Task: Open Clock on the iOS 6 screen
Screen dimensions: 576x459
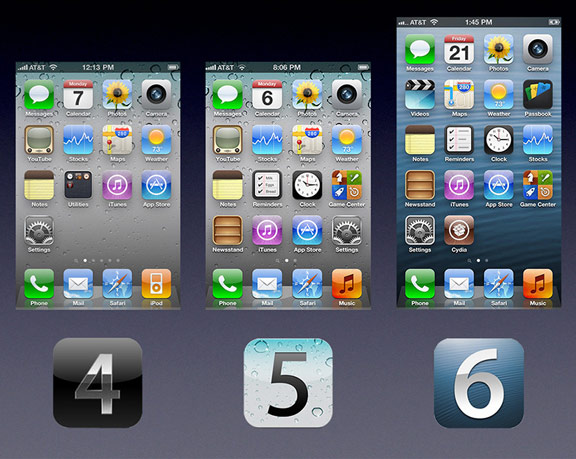Action: (498, 140)
